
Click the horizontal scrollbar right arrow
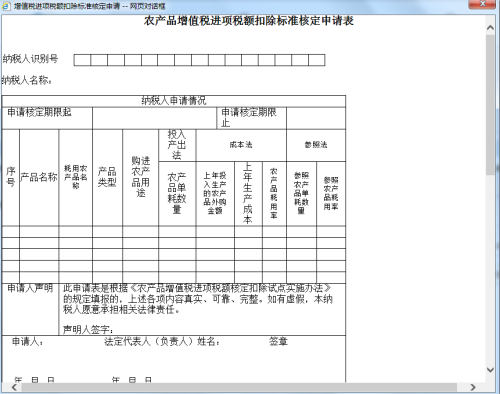click(473, 387)
